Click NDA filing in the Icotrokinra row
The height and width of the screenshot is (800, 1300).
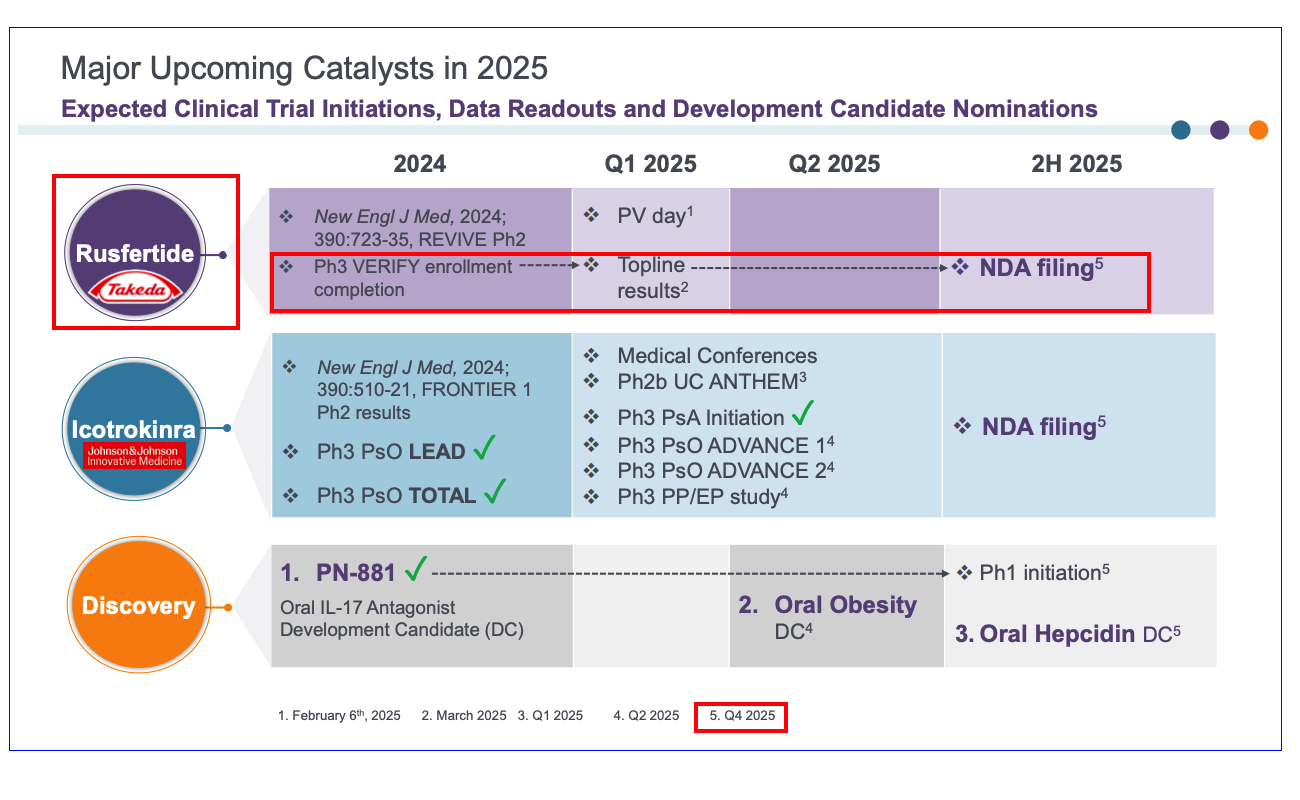(1044, 426)
